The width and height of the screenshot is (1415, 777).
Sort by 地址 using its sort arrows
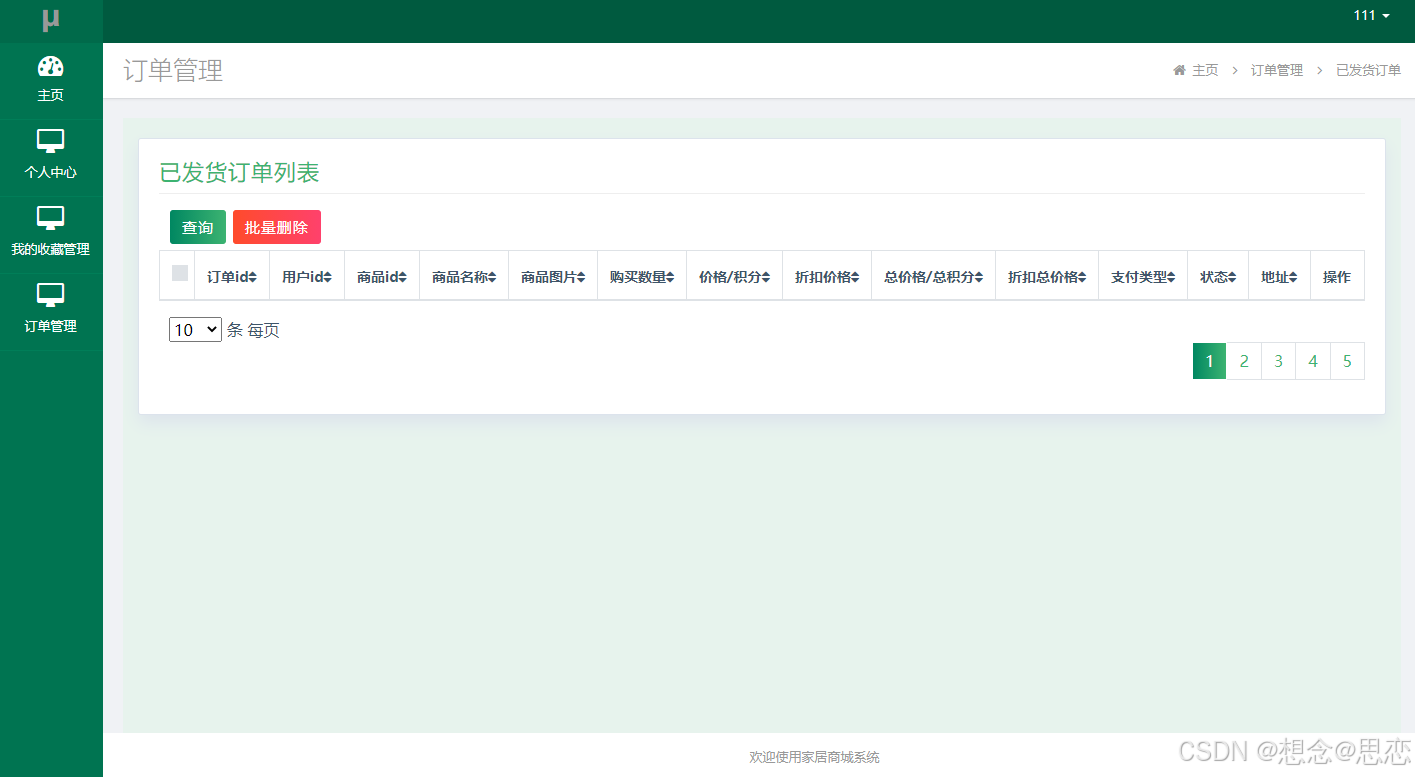click(x=1294, y=278)
